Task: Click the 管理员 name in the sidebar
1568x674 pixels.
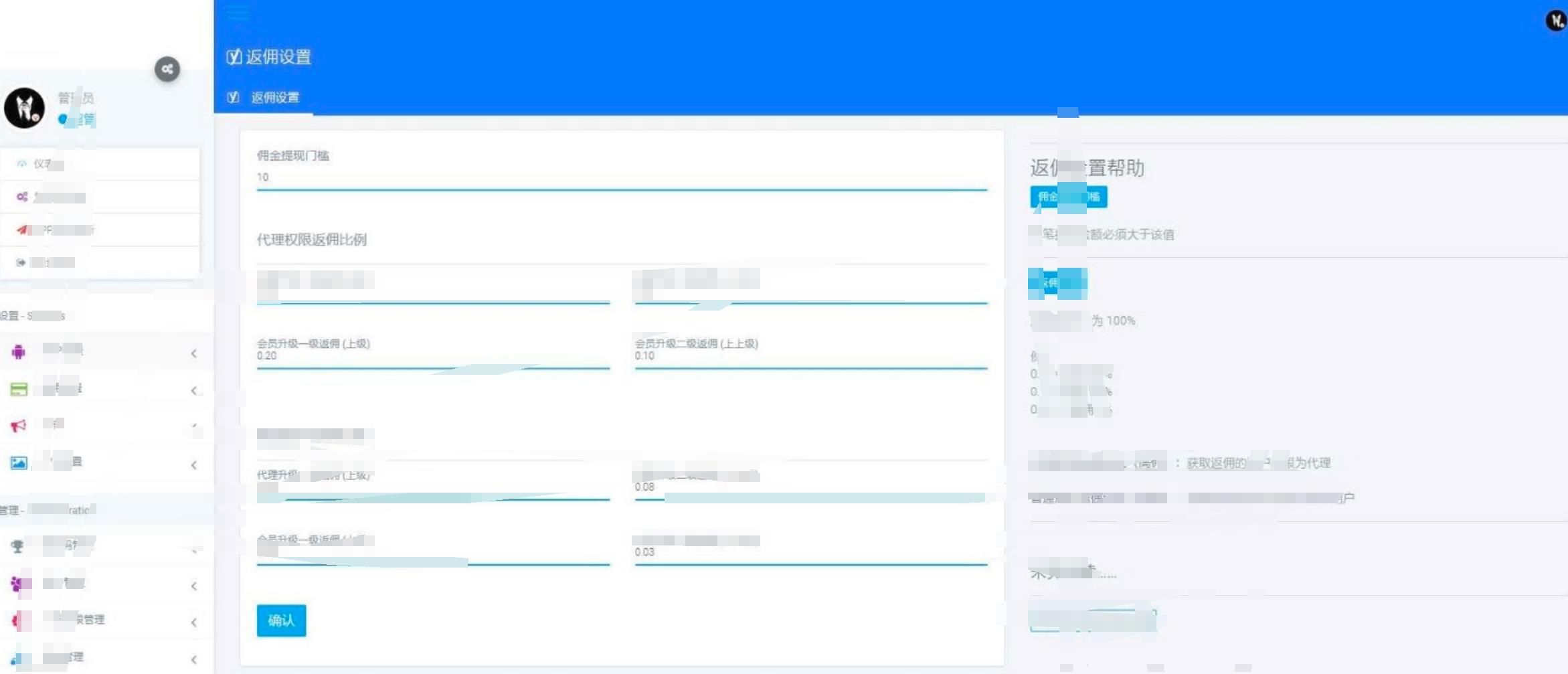Action: click(x=76, y=98)
